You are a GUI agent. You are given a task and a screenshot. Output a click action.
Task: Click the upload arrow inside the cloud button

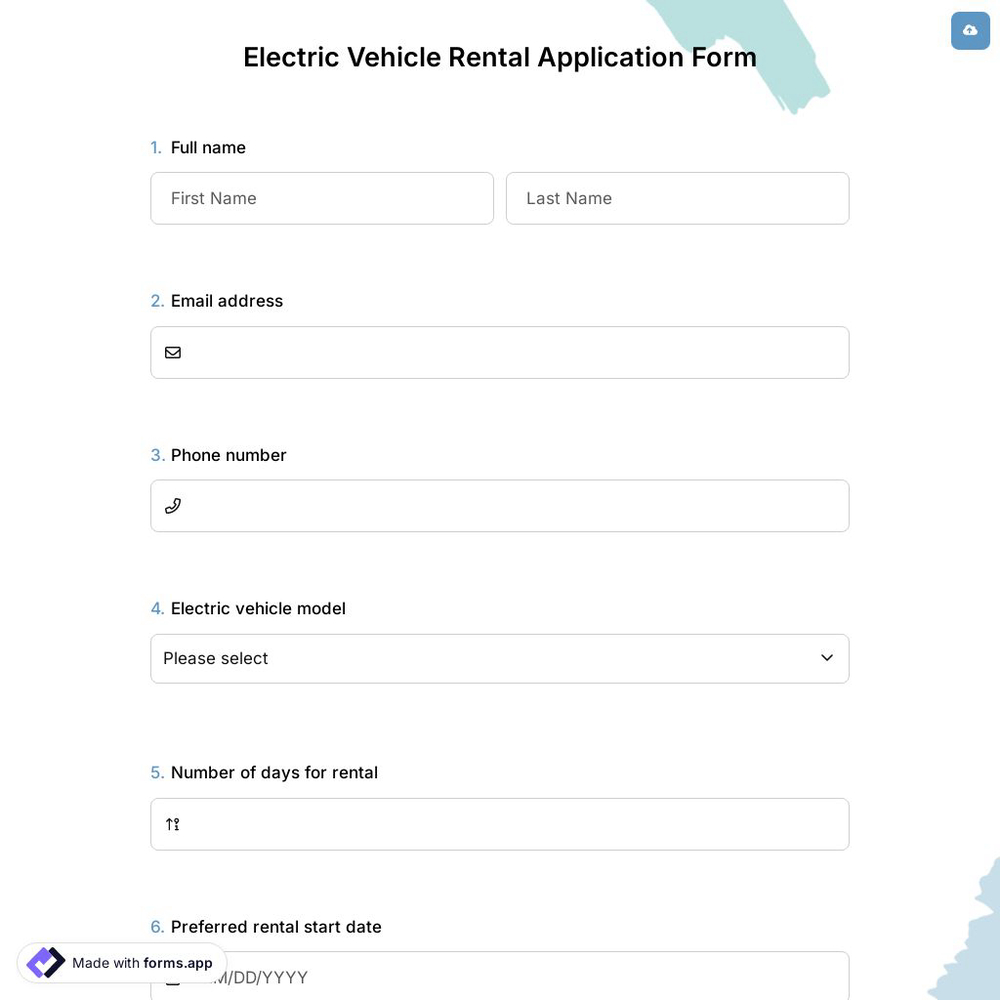(969, 30)
